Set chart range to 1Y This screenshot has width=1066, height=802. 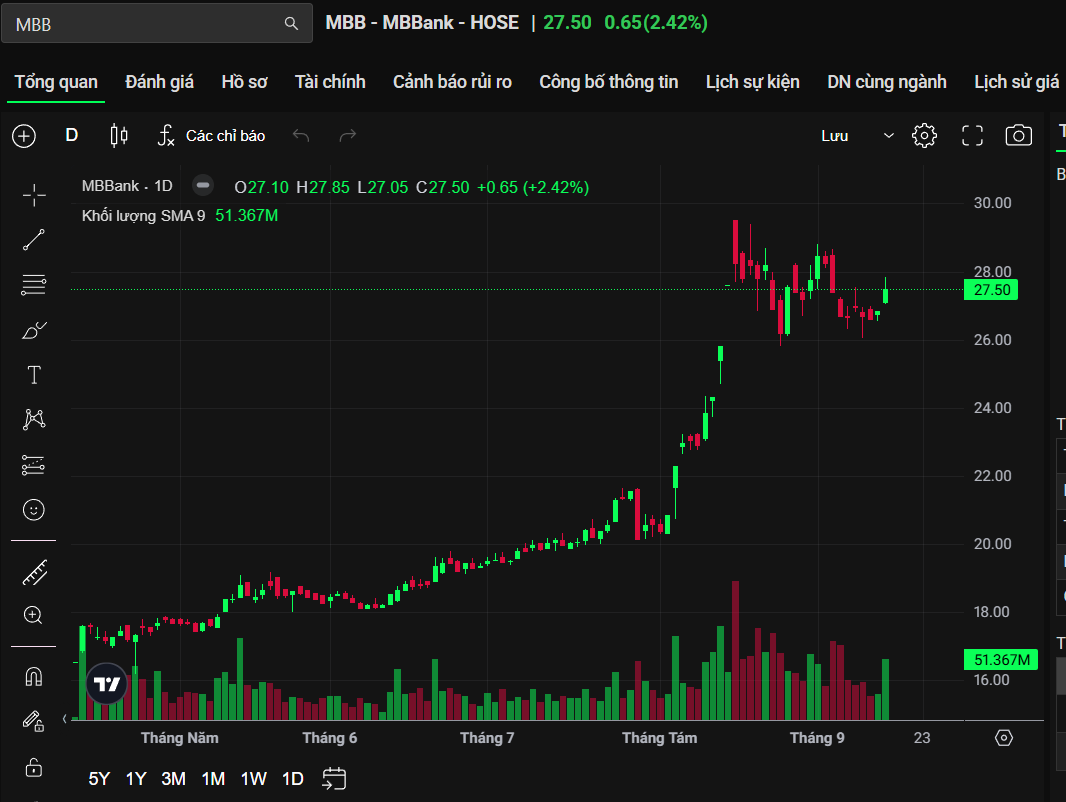[136, 779]
